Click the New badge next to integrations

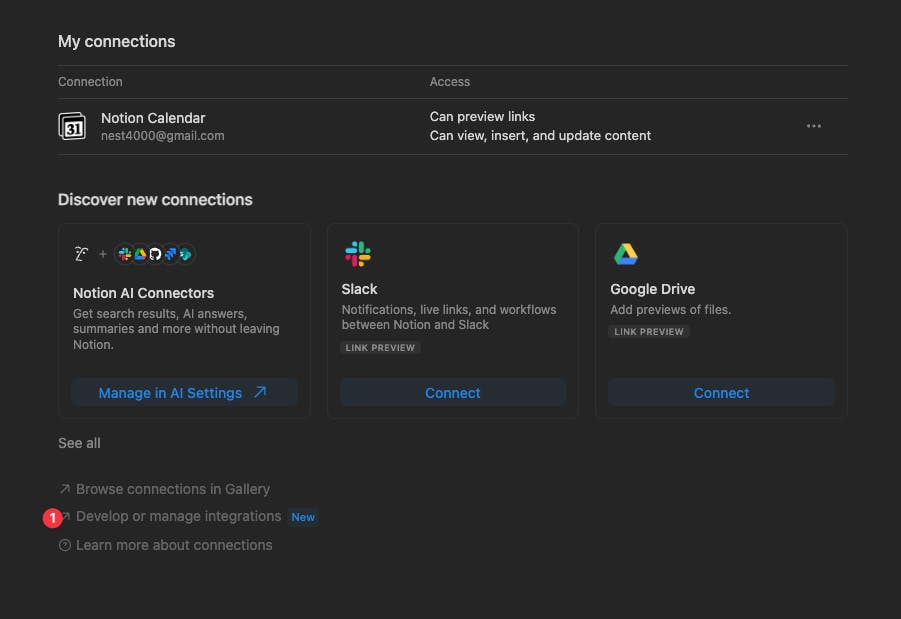pyautogui.click(x=303, y=517)
